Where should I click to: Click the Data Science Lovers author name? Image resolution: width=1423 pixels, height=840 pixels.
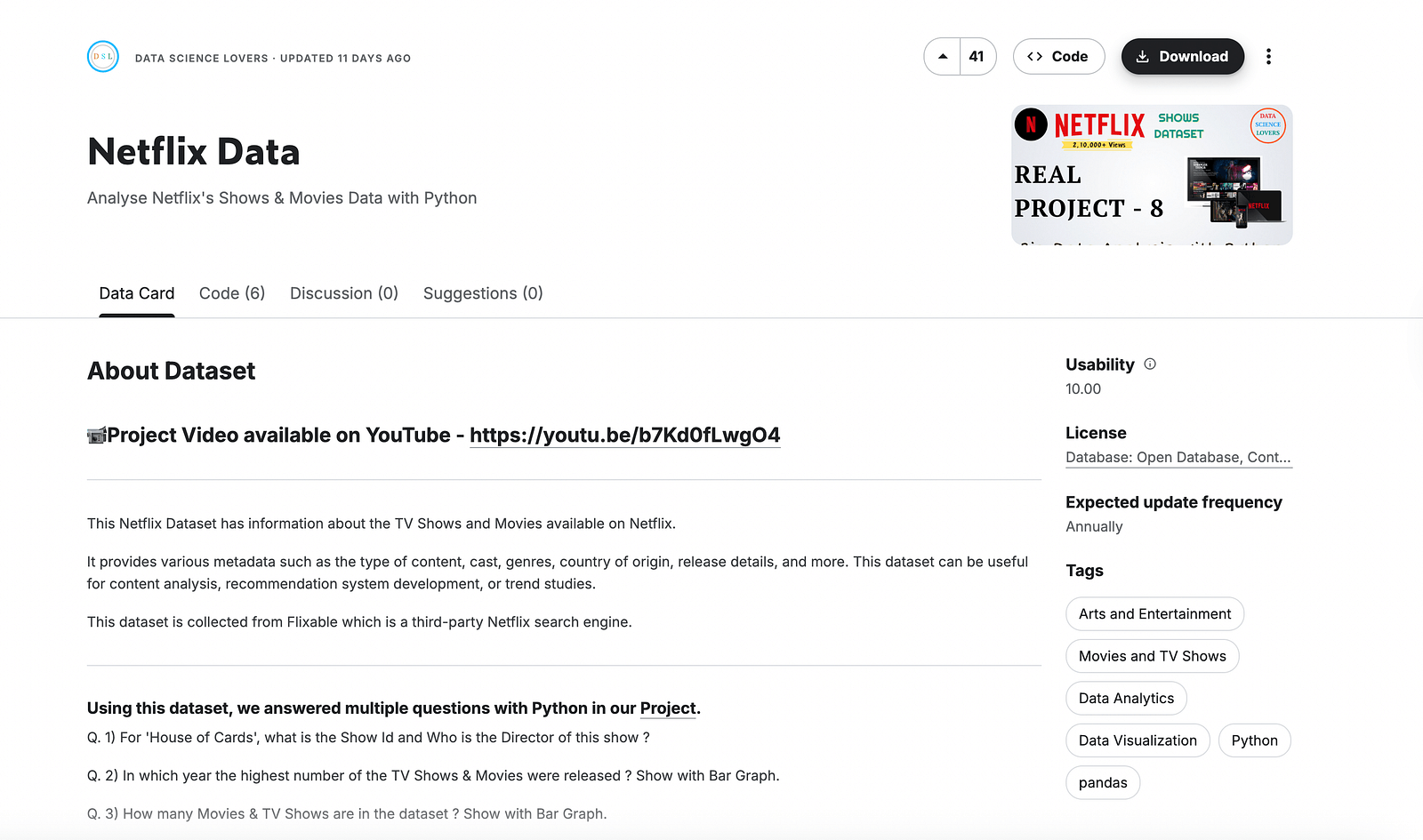(x=202, y=59)
